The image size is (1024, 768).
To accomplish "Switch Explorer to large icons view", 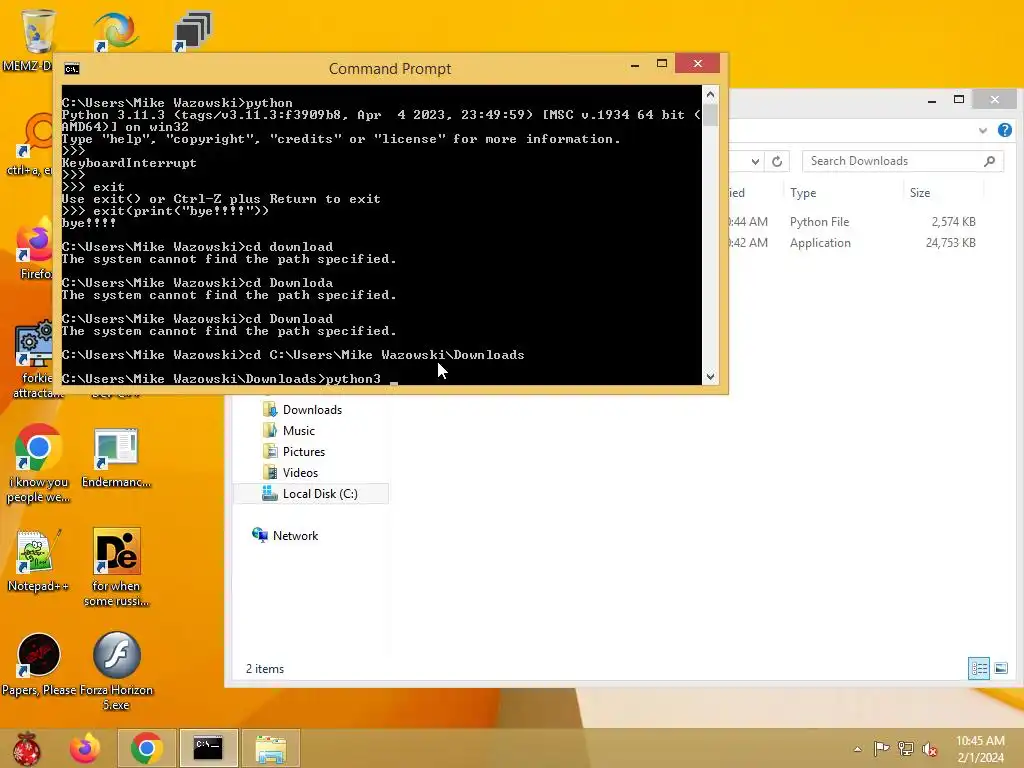I will coord(1001,668).
